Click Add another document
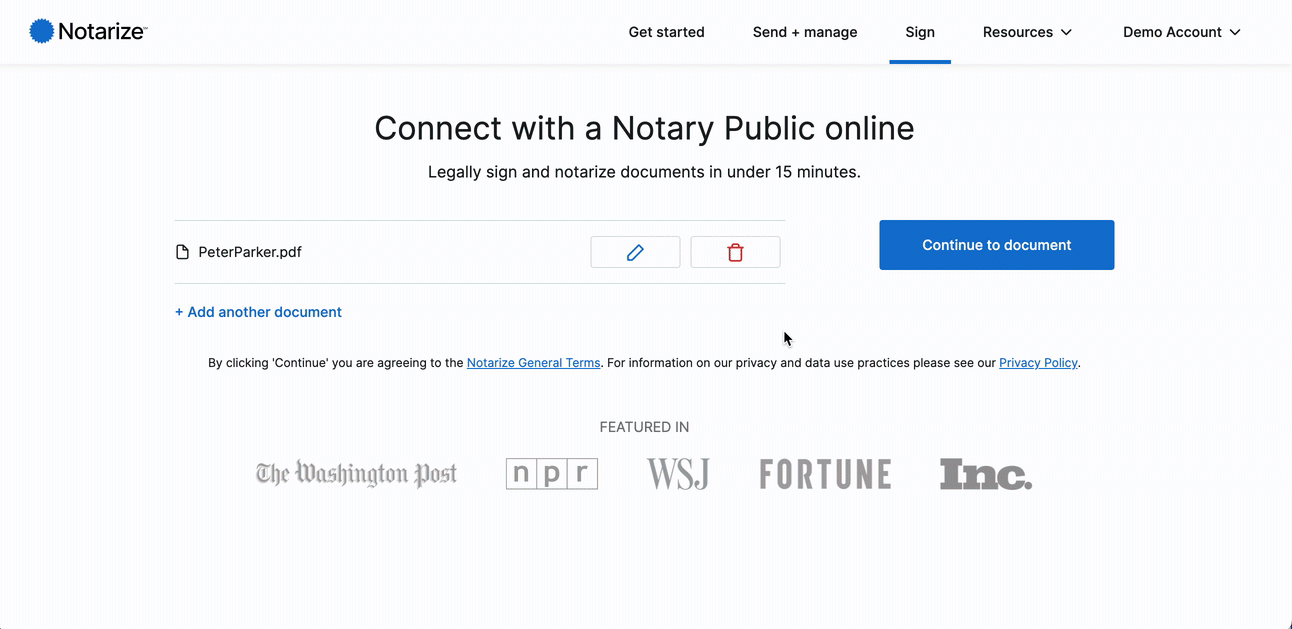The image size is (1292, 629). pos(258,311)
